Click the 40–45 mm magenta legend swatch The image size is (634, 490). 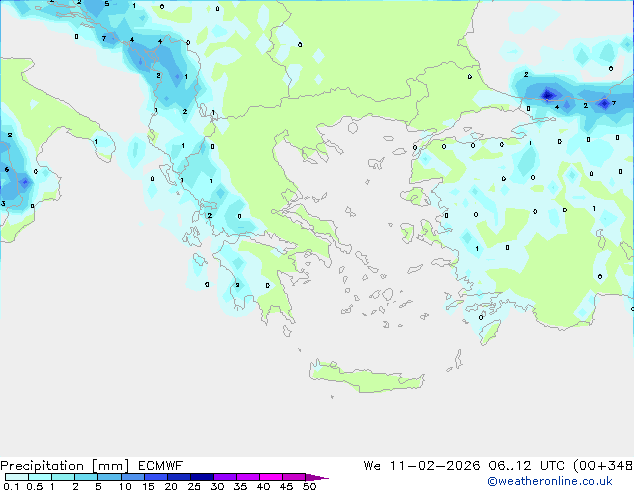[x=271, y=477]
